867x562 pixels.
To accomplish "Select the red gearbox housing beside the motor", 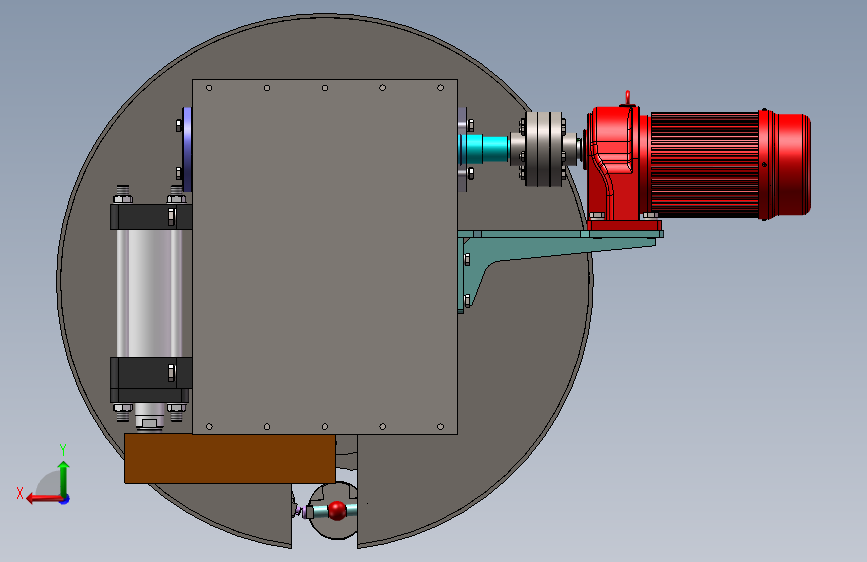I will [614, 164].
